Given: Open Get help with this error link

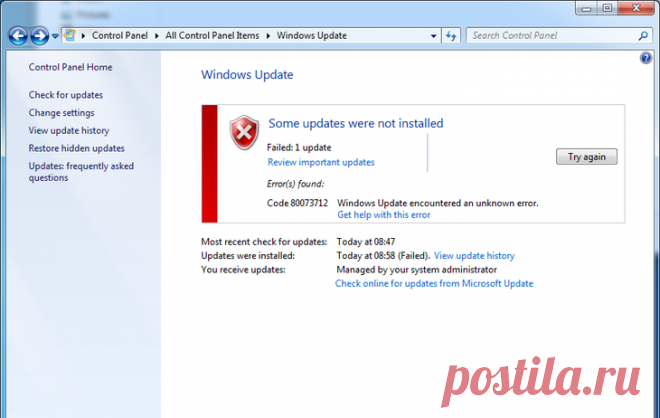Looking at the screenshot, I should tap(384, 215).
